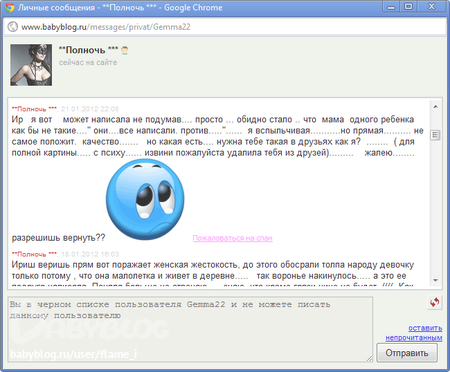
Task: Click the scrollbar up arrow in messages
Action: tap(435, 107)
